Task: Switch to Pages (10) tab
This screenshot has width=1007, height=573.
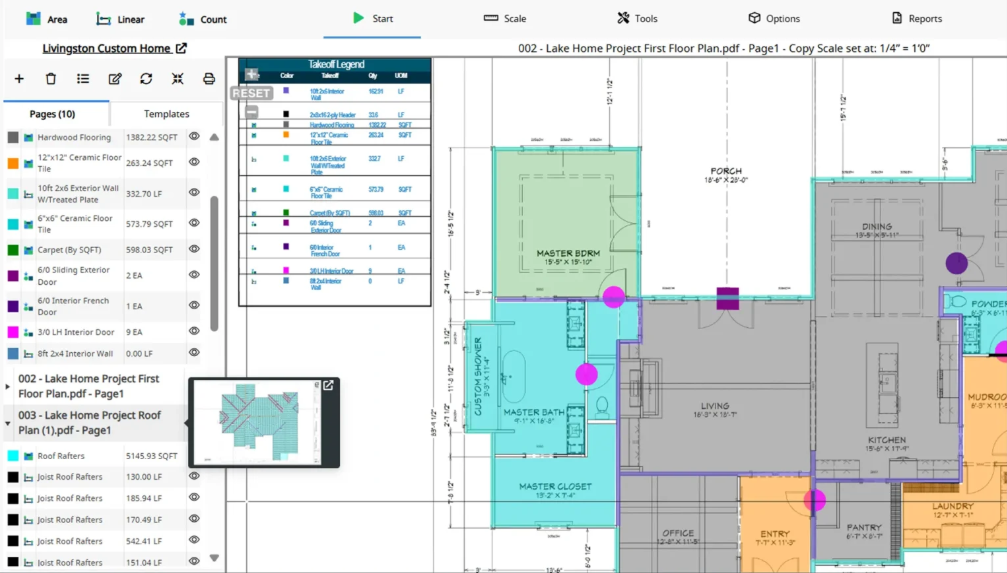Action: 53,114
